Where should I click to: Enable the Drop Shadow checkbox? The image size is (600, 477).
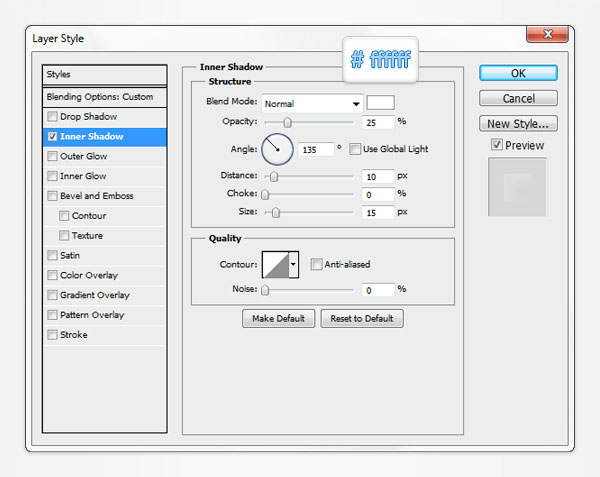point(52,117)
